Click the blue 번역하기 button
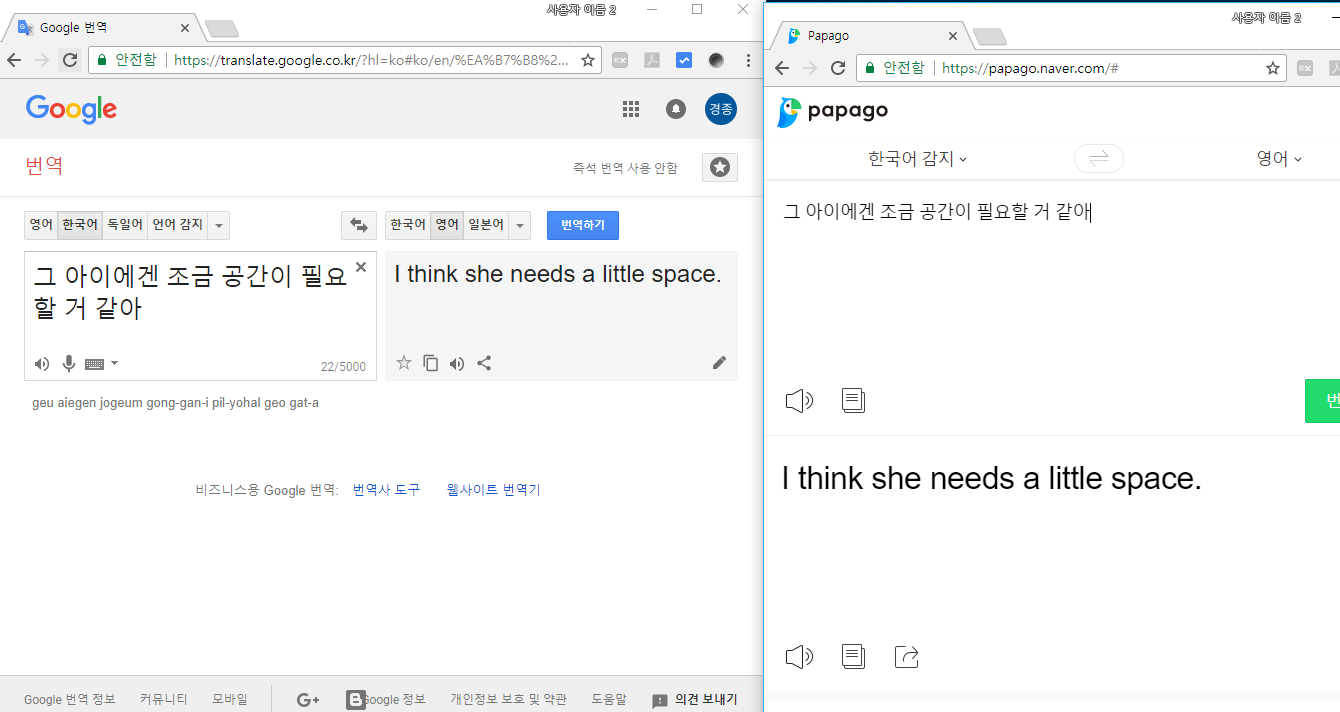1340x712 pixels. pos(583,225)
